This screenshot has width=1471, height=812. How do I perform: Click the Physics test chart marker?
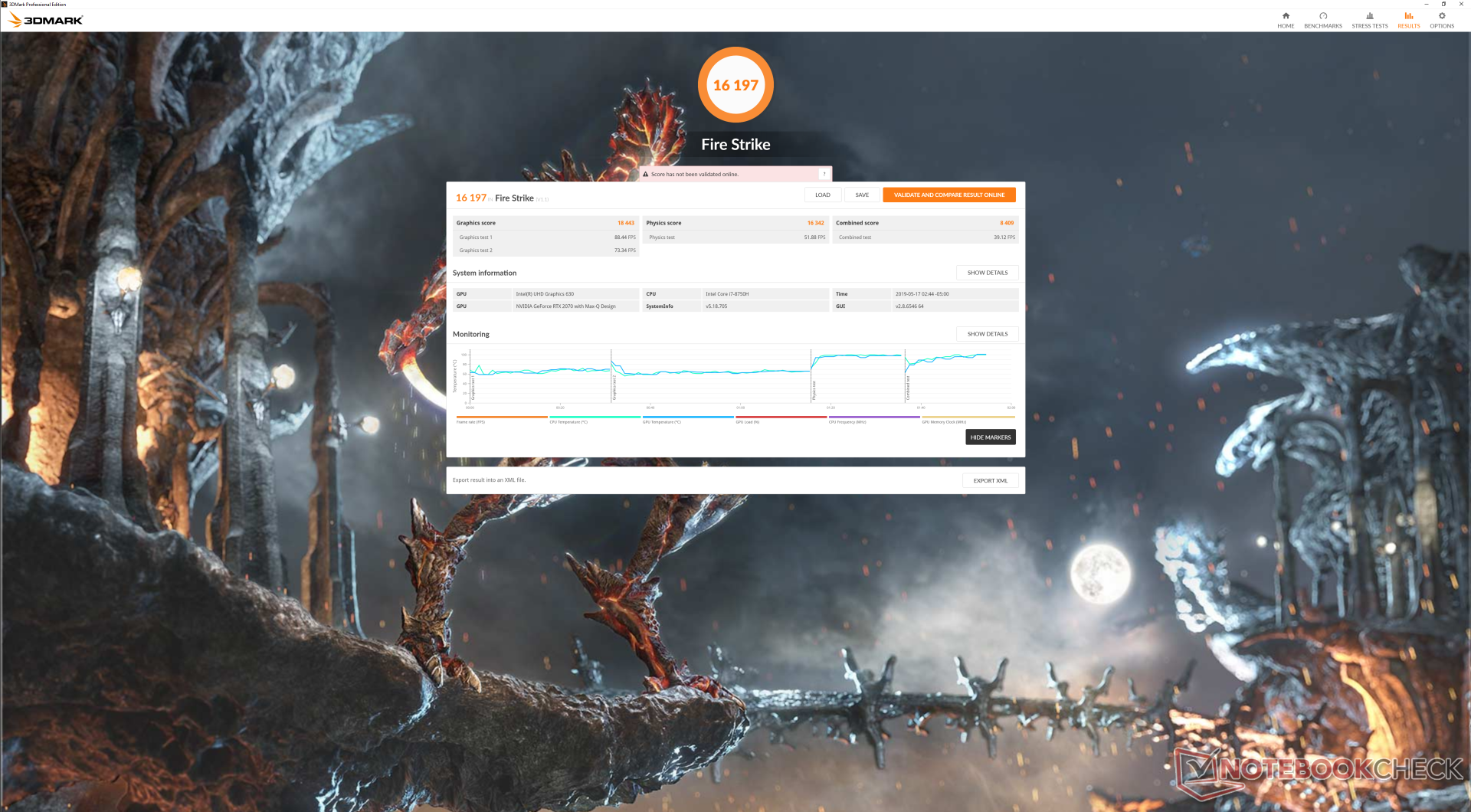[814, 390]
